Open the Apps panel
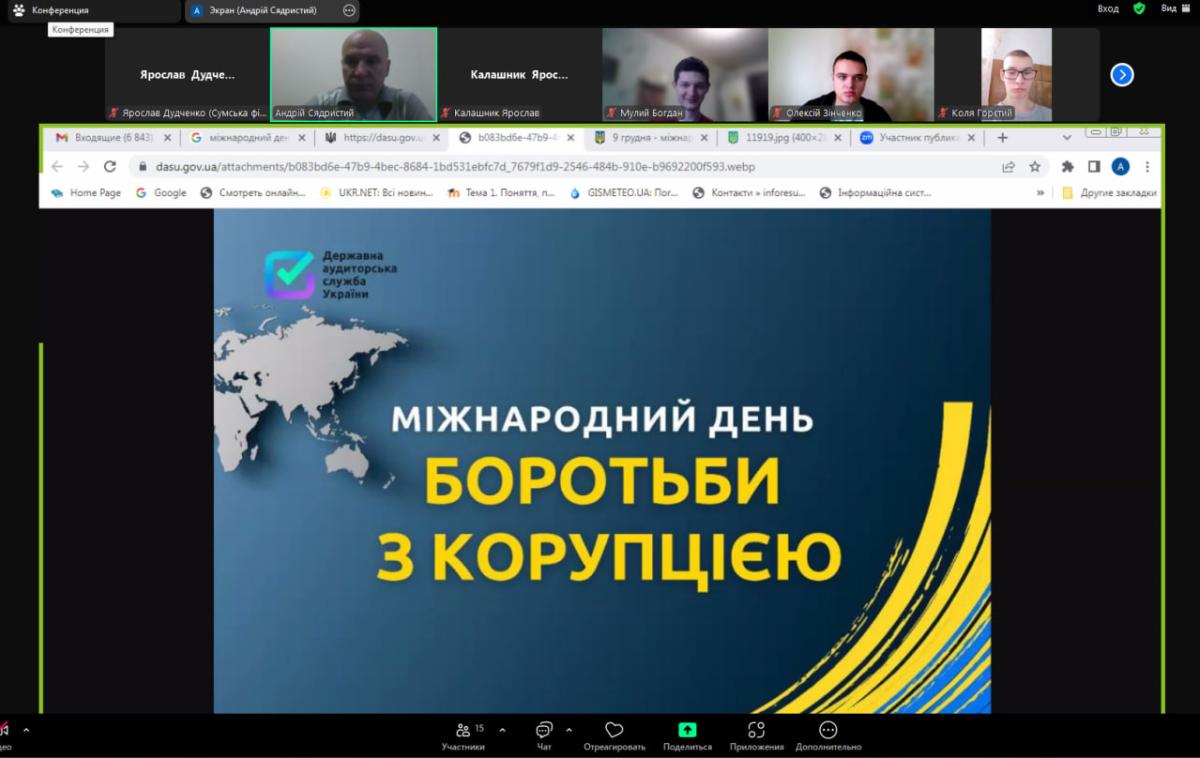The width and height of the screenshot is (1200, 758). 756,735
